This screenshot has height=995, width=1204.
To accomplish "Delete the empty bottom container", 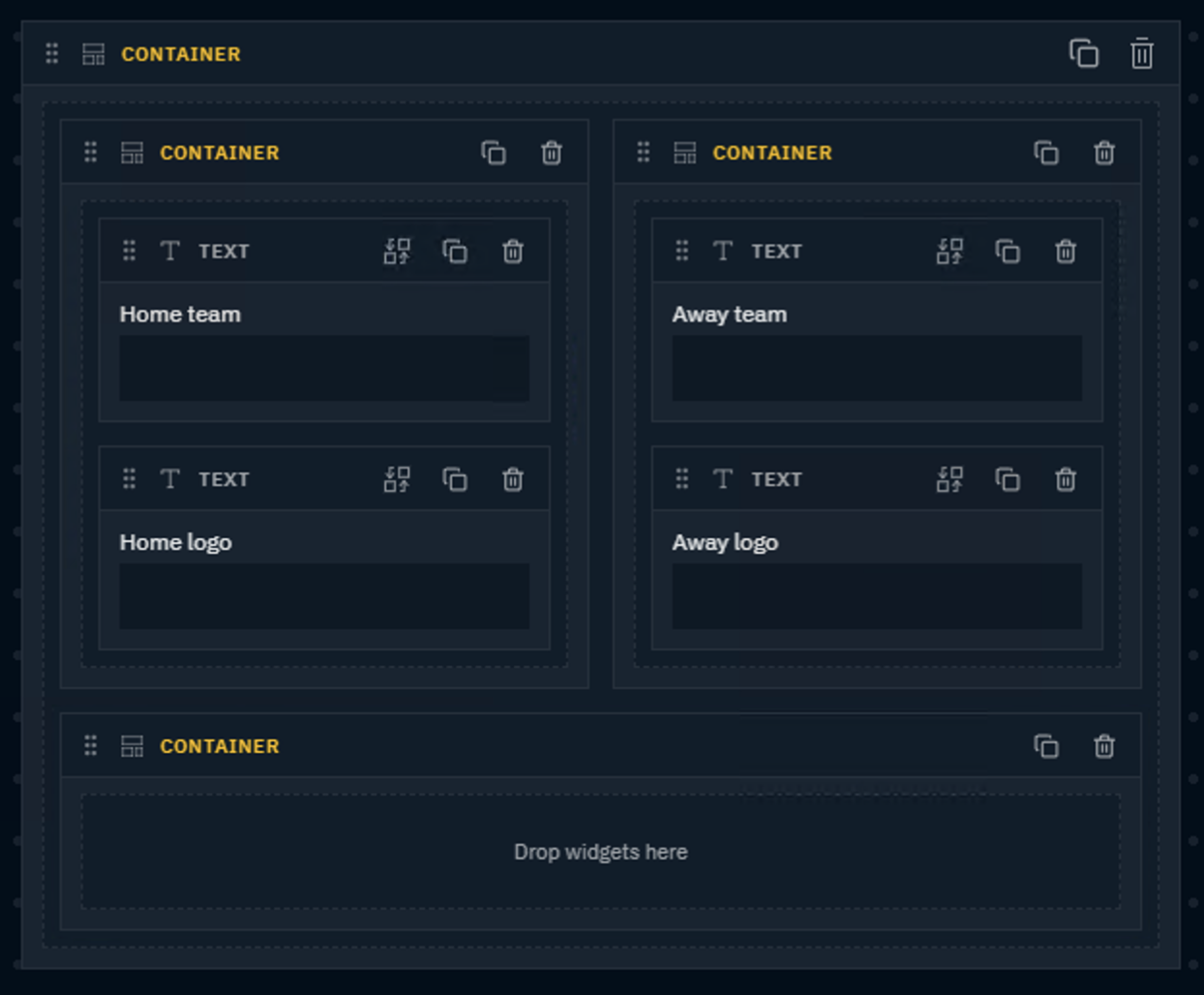I will click(1104, 746).
